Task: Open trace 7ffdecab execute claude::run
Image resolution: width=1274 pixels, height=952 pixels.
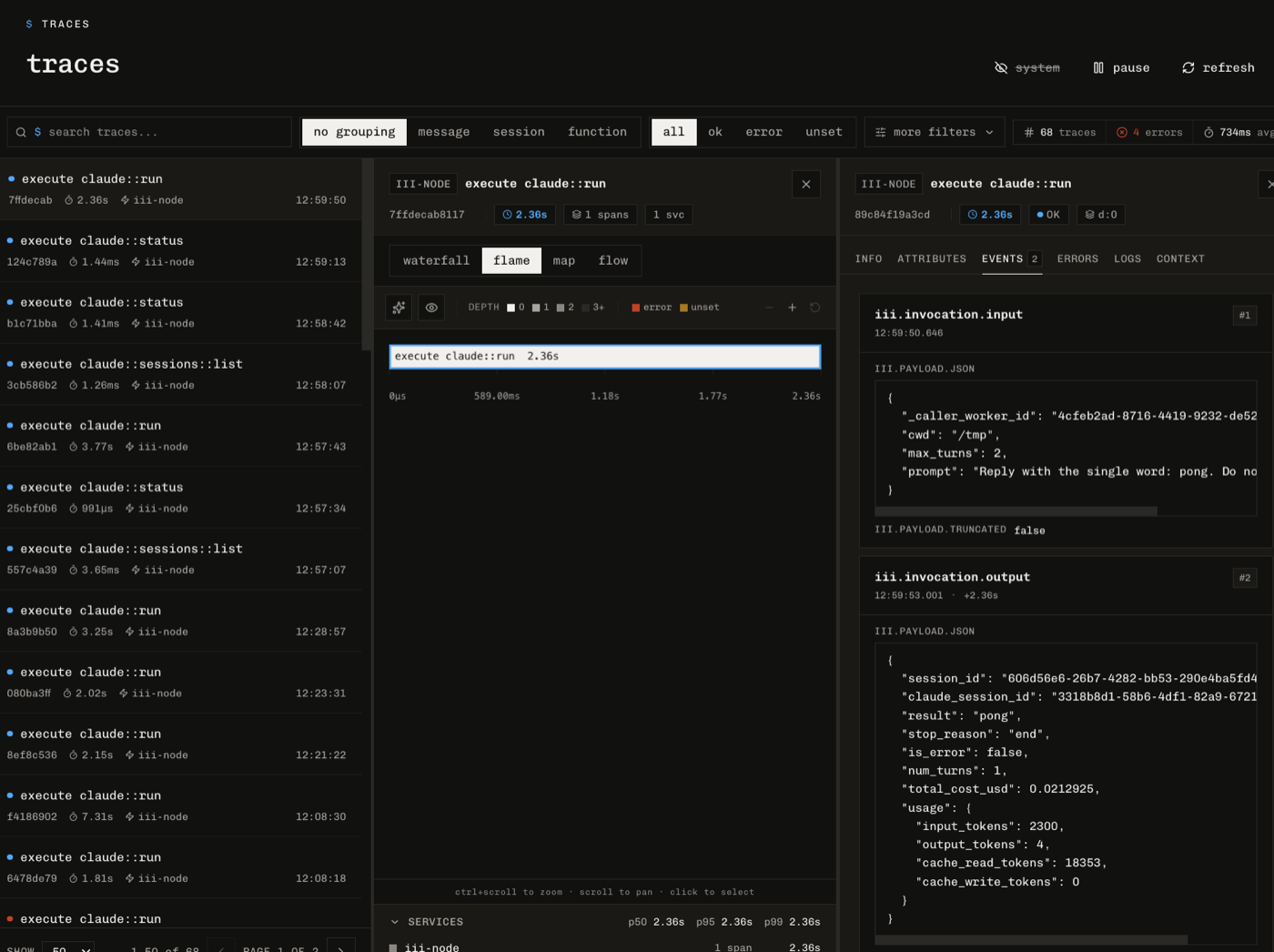Action: (181, 189)
